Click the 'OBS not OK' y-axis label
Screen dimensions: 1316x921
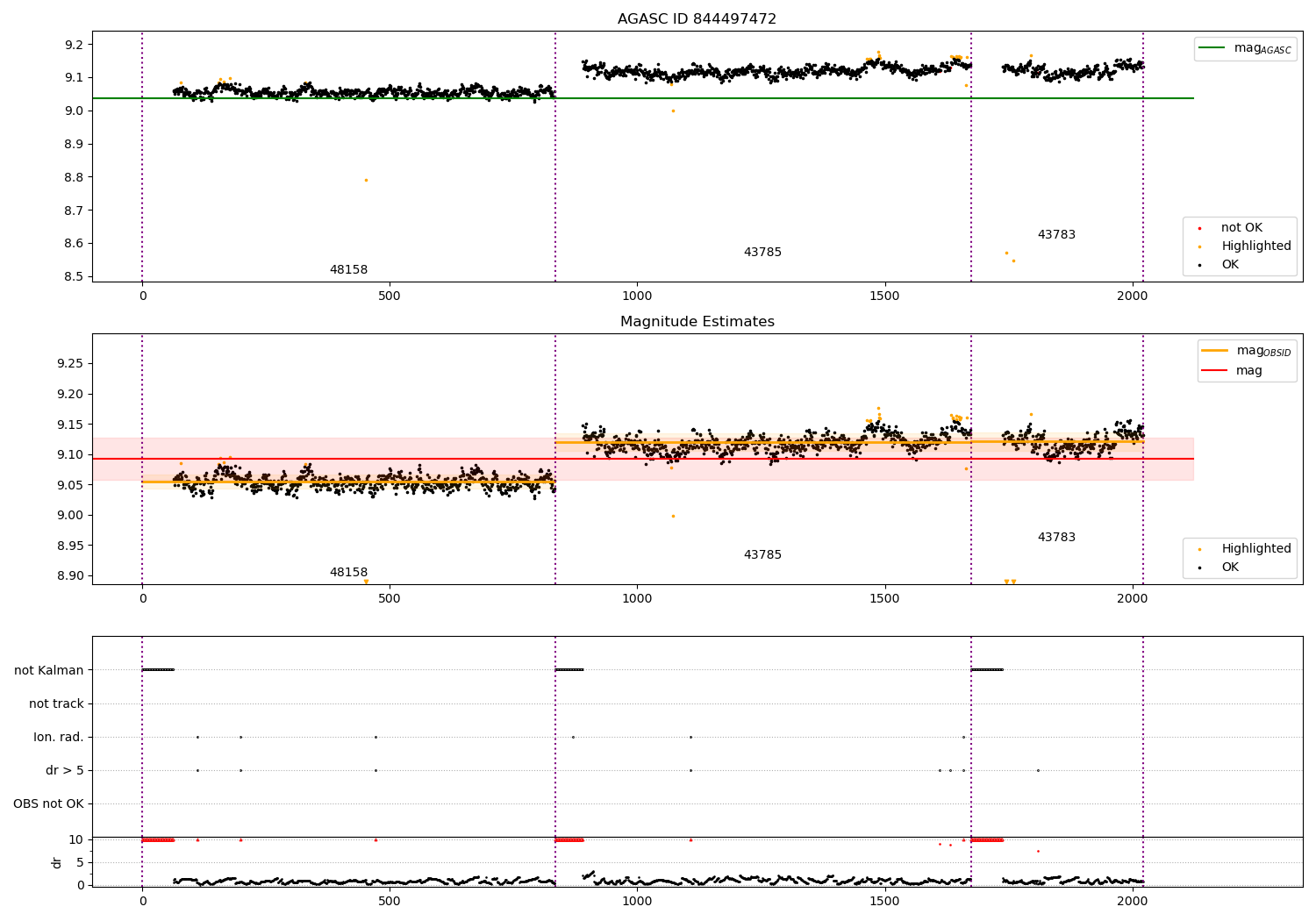point(48,804)
